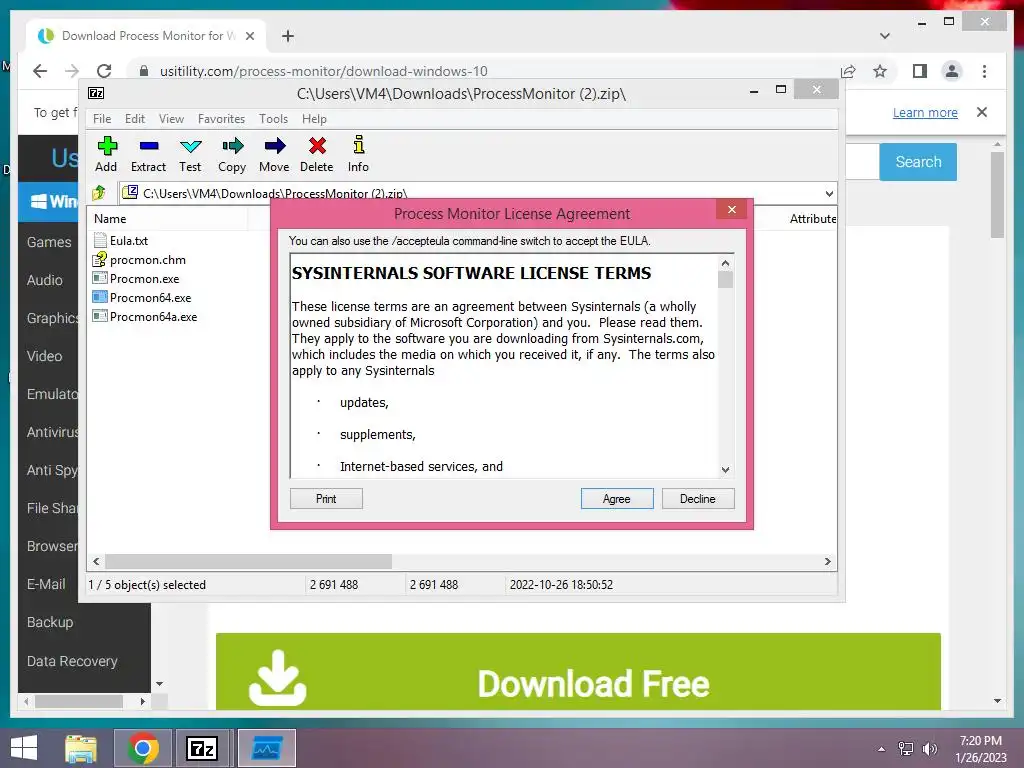Open the View menu in 7-Zip

pos(171,119)
